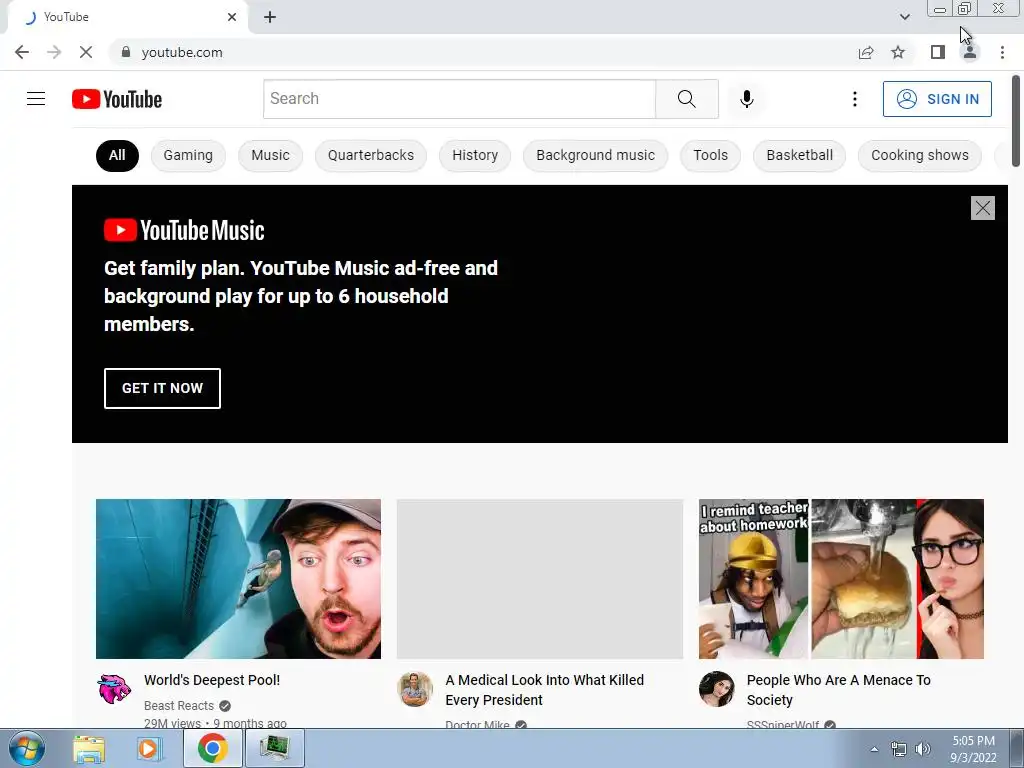Open the Windows Start menu
Image resolution: width=1024 pixels, height=768 pixels.
(x=27, y=748)
